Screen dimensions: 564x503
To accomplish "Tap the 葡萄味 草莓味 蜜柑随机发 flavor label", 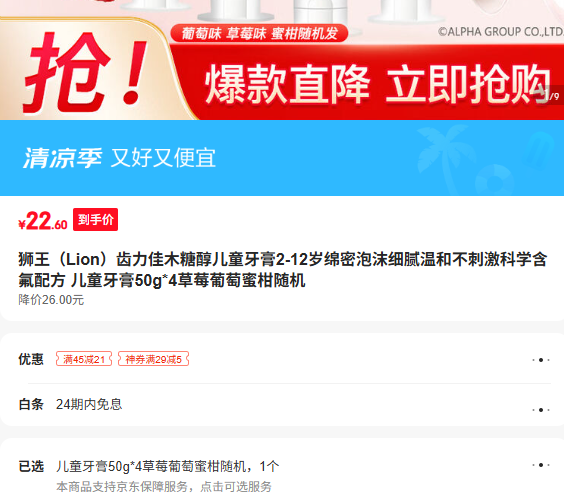I will click(259, 33).
